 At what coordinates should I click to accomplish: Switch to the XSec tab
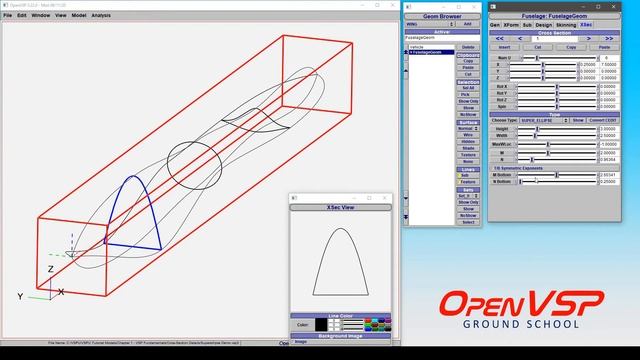[586, 25]
